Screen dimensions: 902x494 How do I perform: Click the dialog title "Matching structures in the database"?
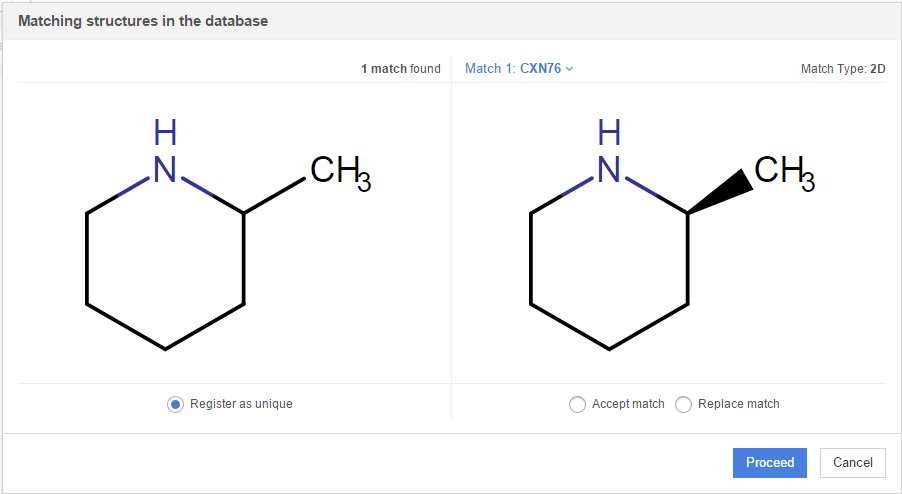click(143, 20)
